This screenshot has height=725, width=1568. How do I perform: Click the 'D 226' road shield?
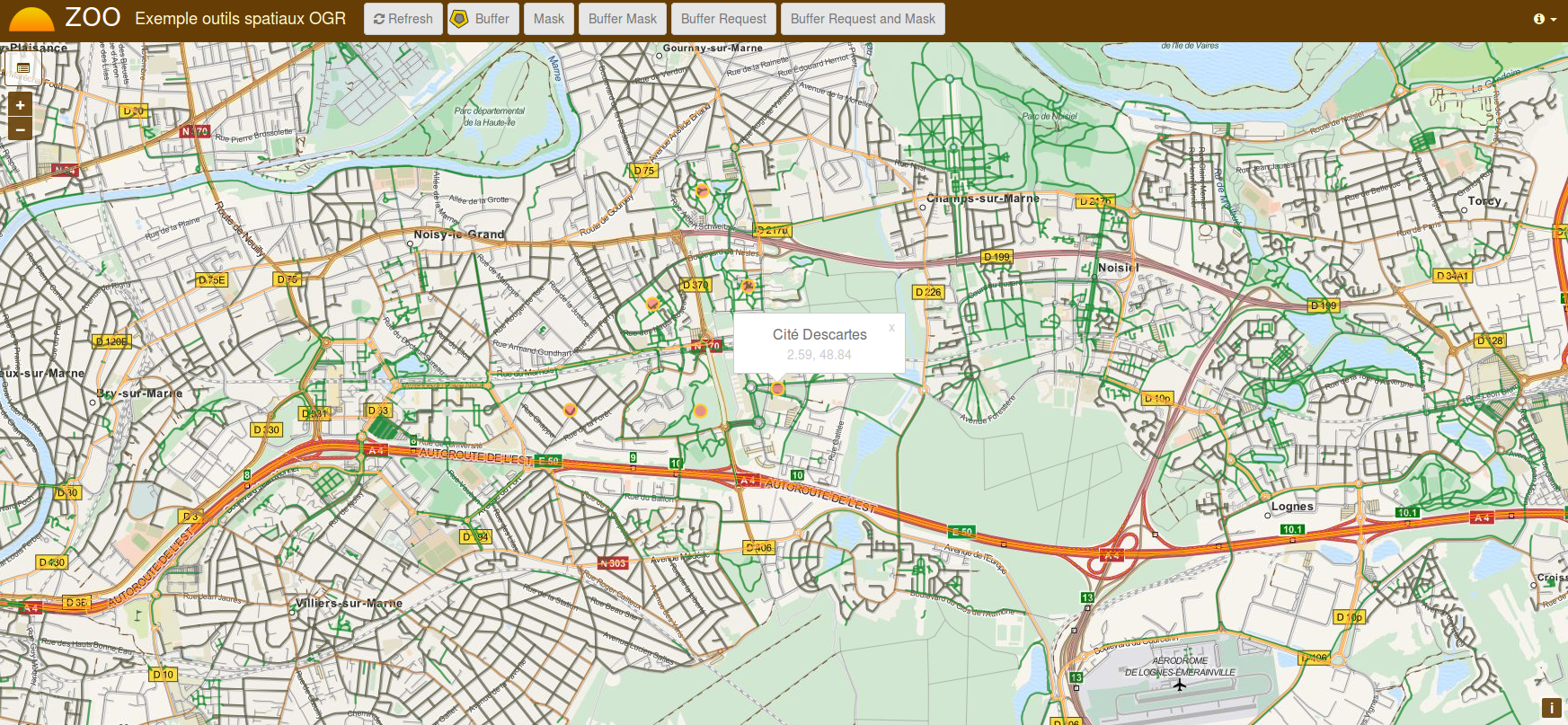tap(928, 292)
